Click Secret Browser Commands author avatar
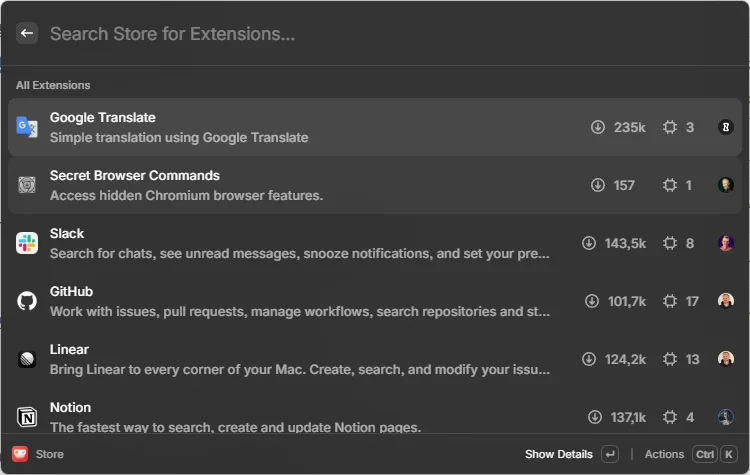This screenshot has height=475, width=750. (x=726, y=185)
